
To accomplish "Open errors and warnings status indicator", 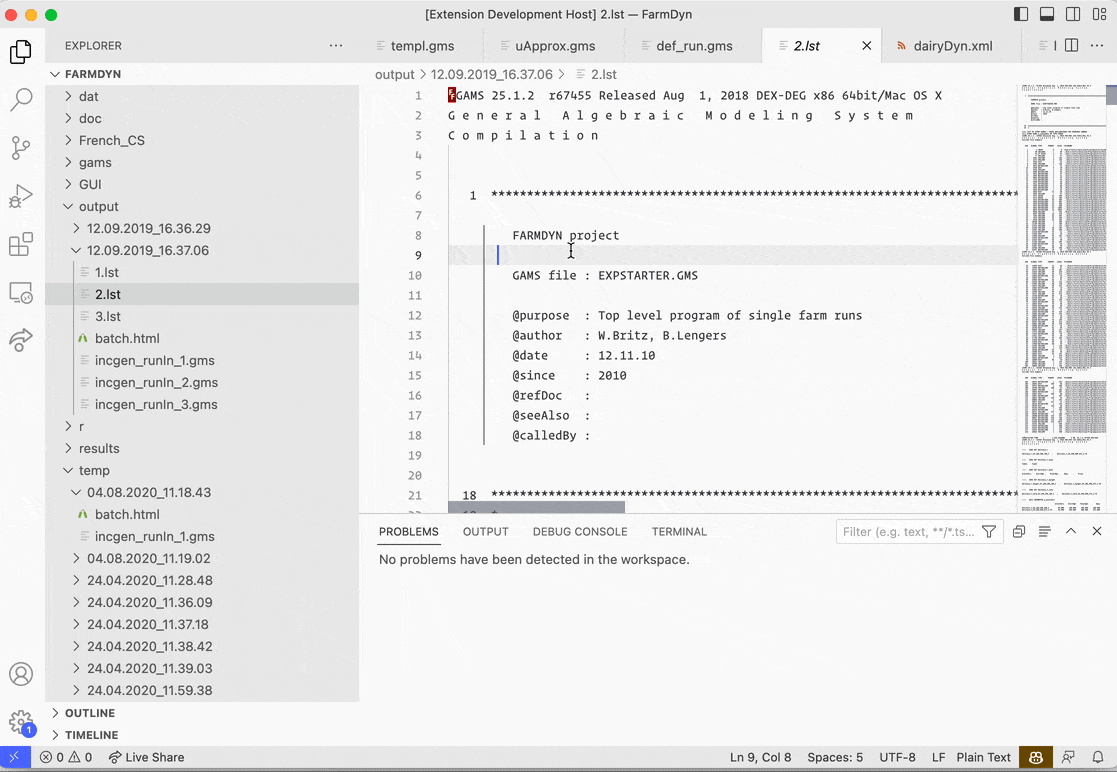I will coord(66,757).
